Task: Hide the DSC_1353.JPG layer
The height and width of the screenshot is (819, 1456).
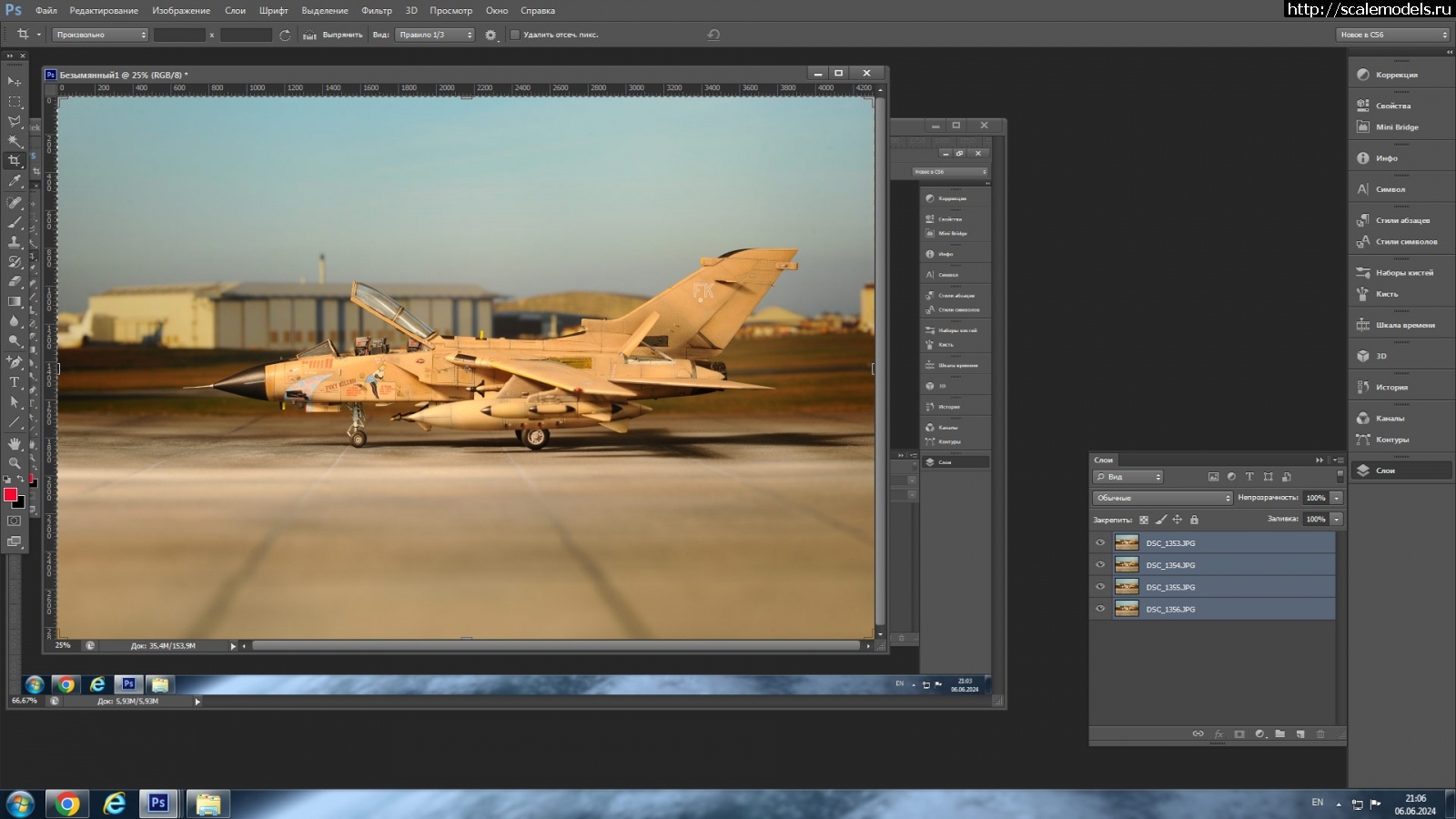Action: (1100, 542)
